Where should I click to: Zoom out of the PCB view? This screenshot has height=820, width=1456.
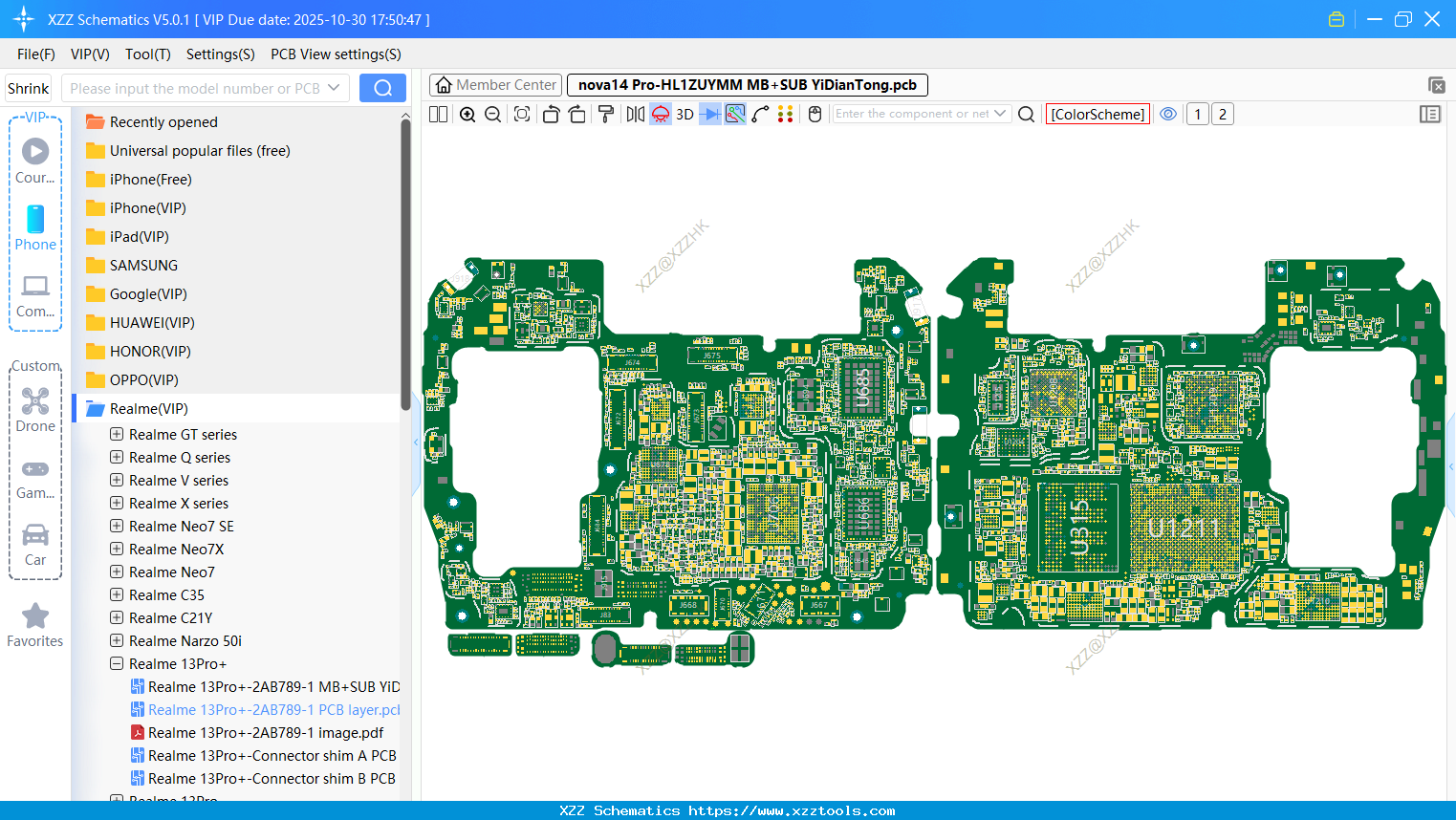pos(493,114)
